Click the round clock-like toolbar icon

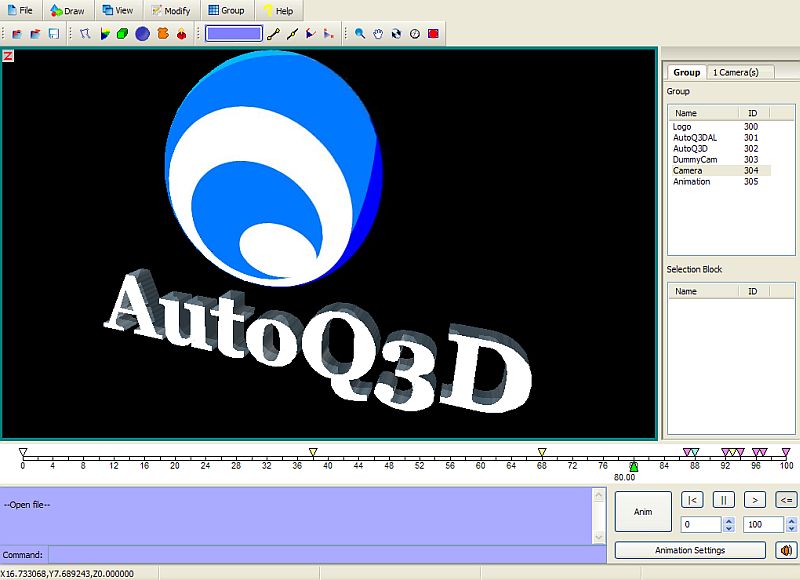click(x=415, y=34)
